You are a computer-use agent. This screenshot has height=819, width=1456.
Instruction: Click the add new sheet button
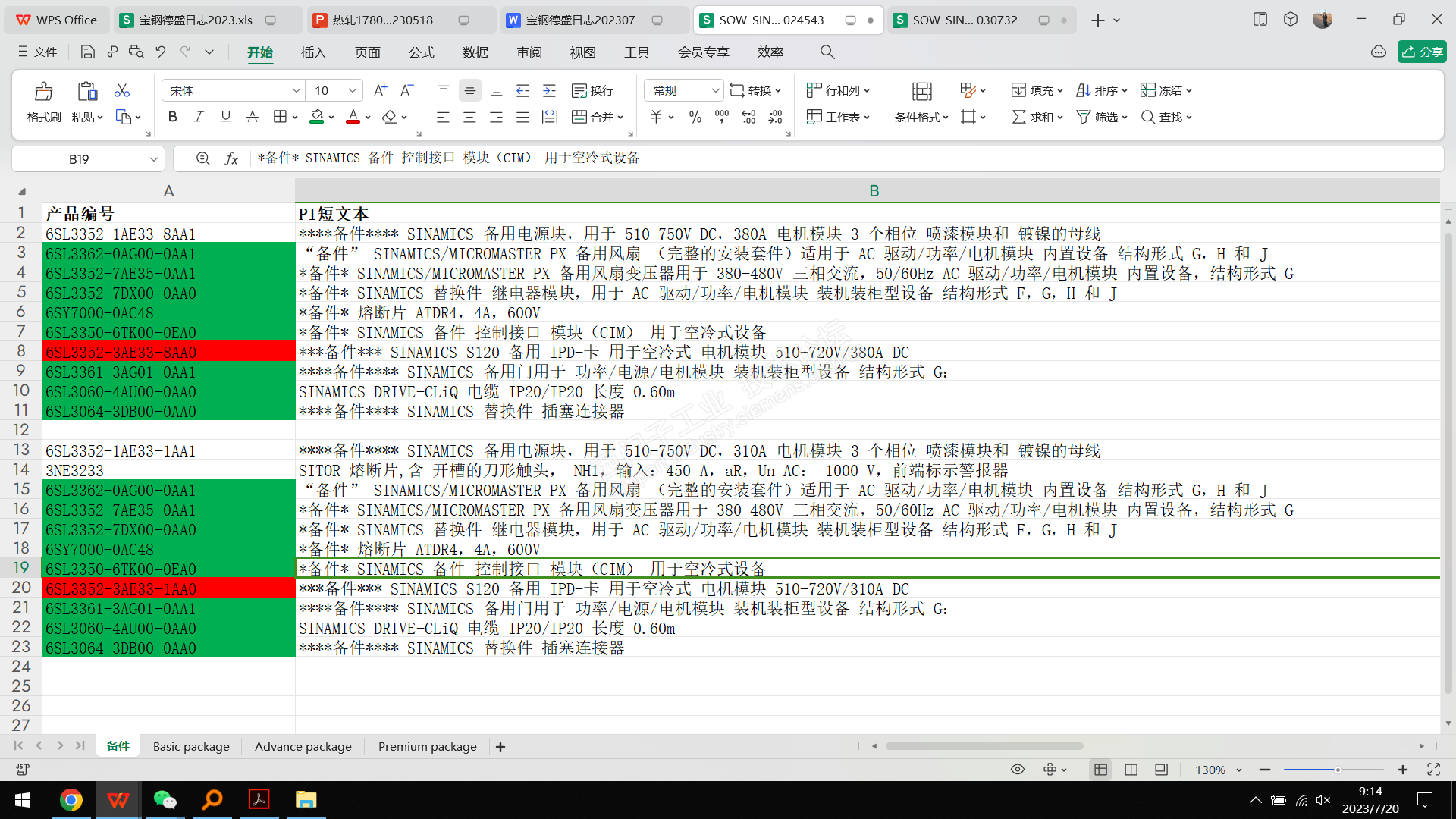[x=500, y=747]
